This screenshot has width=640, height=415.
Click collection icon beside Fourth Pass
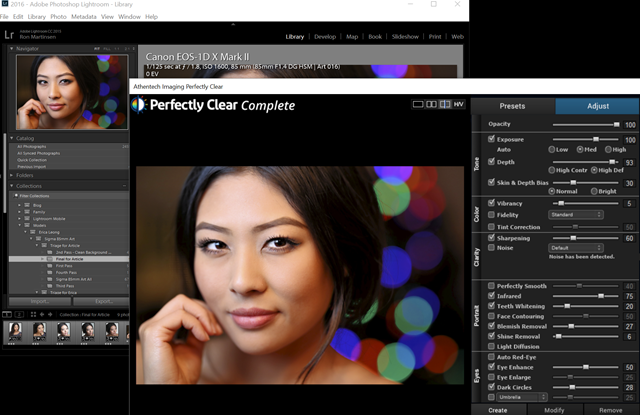point(50,272)
